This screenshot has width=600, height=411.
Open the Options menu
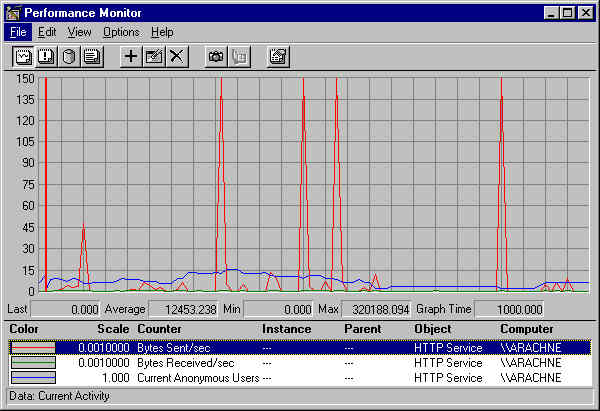click(x=121, y=32)
